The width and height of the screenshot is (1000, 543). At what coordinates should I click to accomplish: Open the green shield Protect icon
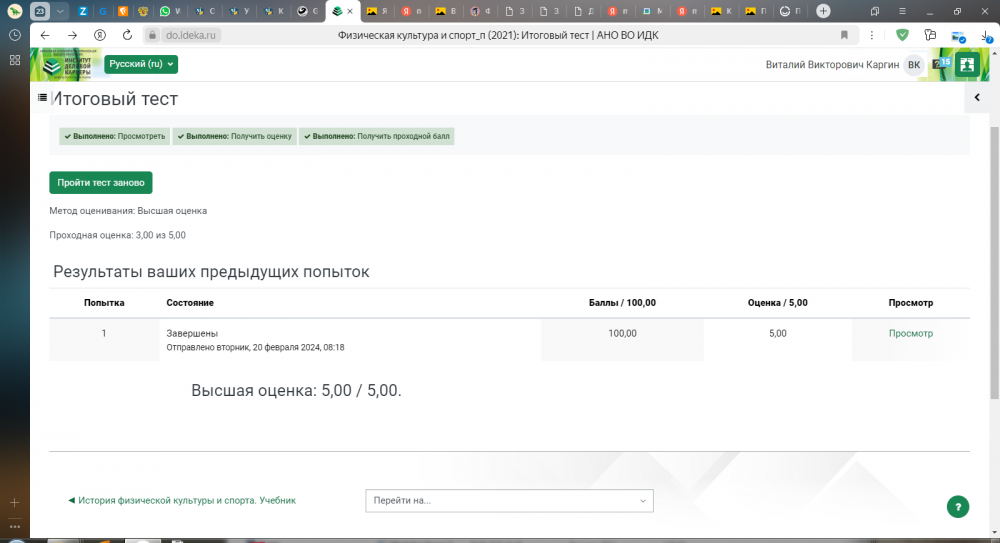(902, 35)
